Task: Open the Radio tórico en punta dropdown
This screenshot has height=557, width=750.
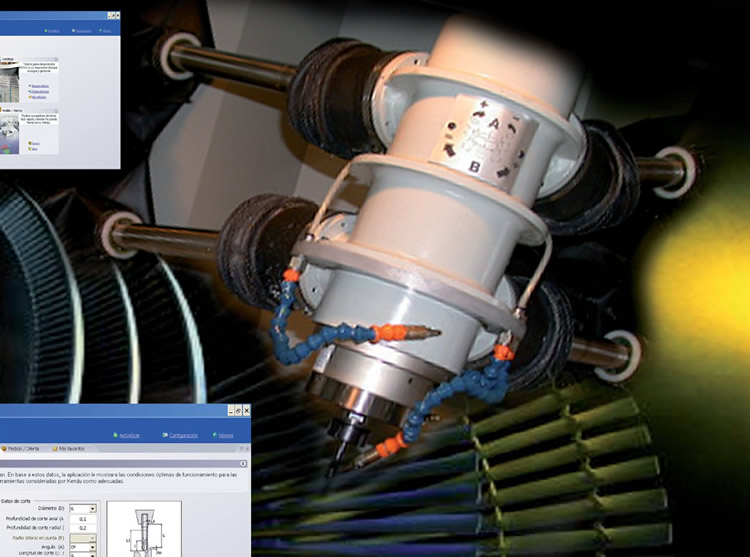Action: (93, 538)
